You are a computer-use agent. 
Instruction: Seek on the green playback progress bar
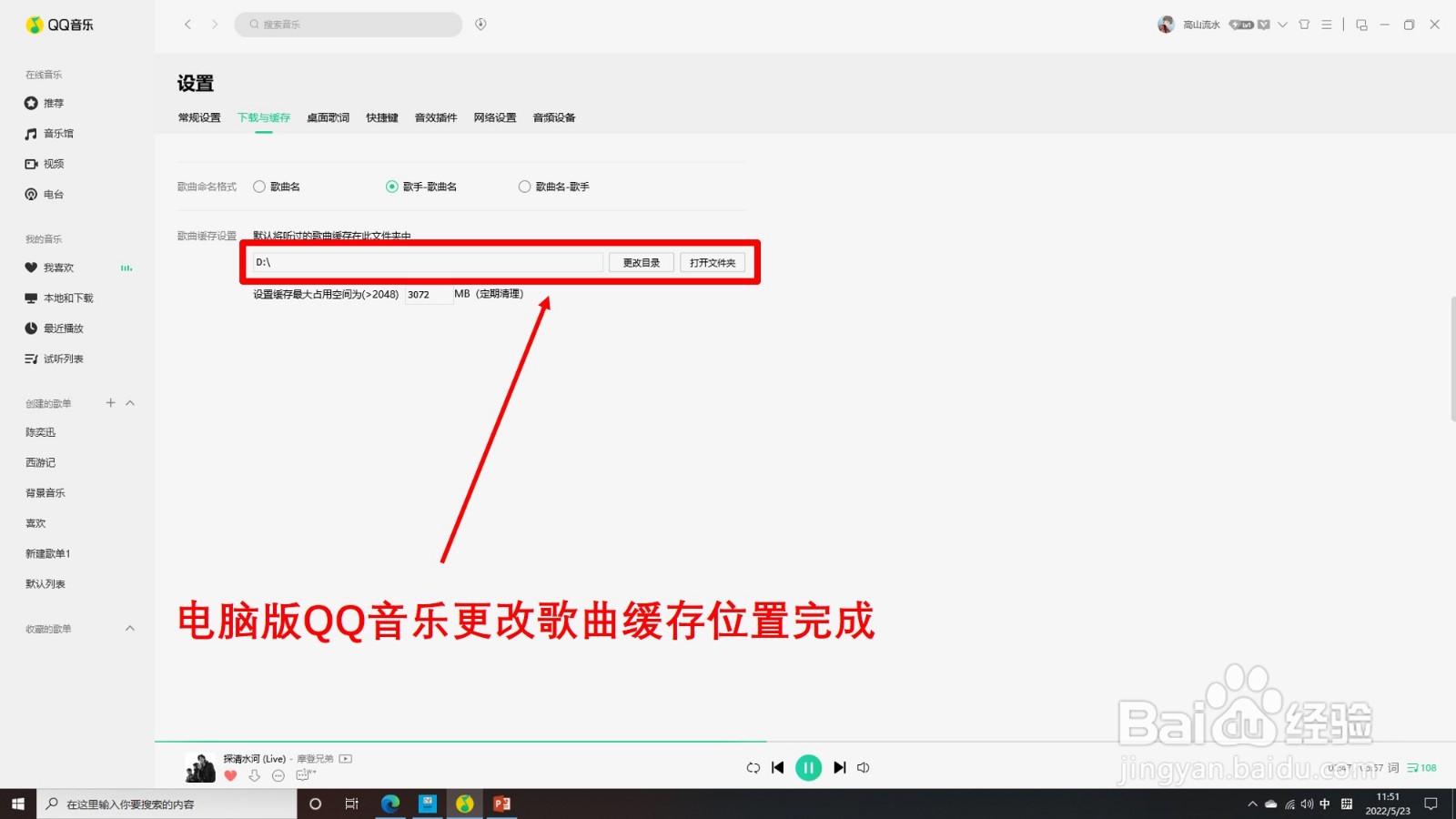460,742
